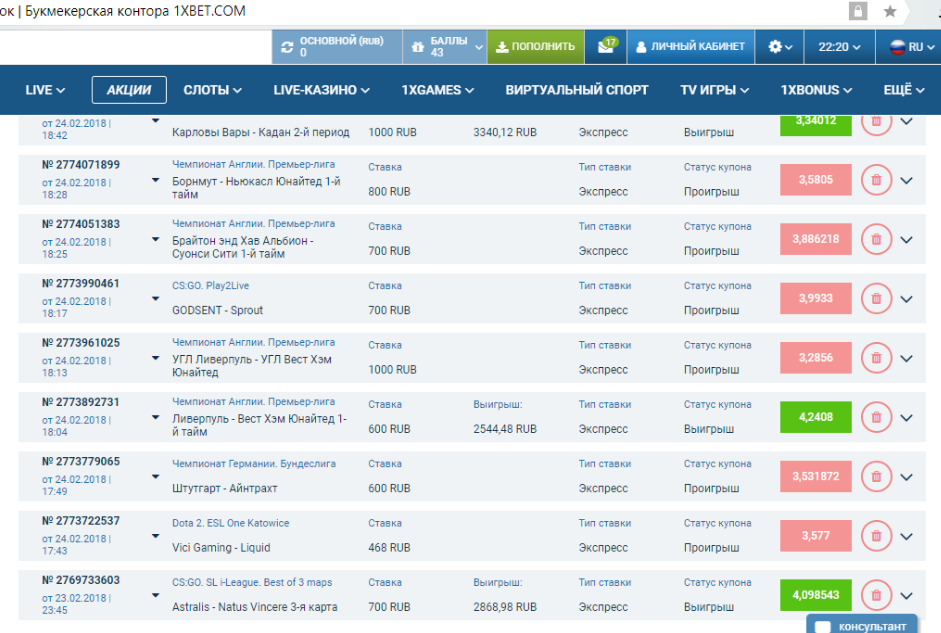Open Чемпионат Германии. Бундеслига league link

click(254, 464)
